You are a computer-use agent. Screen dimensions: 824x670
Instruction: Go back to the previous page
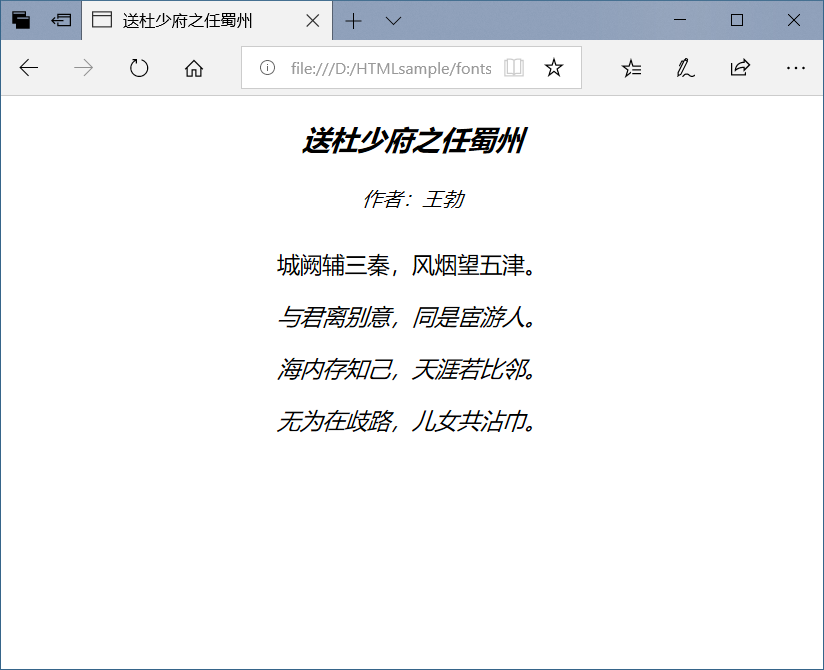pyautogui.click(x=29, y=68)
